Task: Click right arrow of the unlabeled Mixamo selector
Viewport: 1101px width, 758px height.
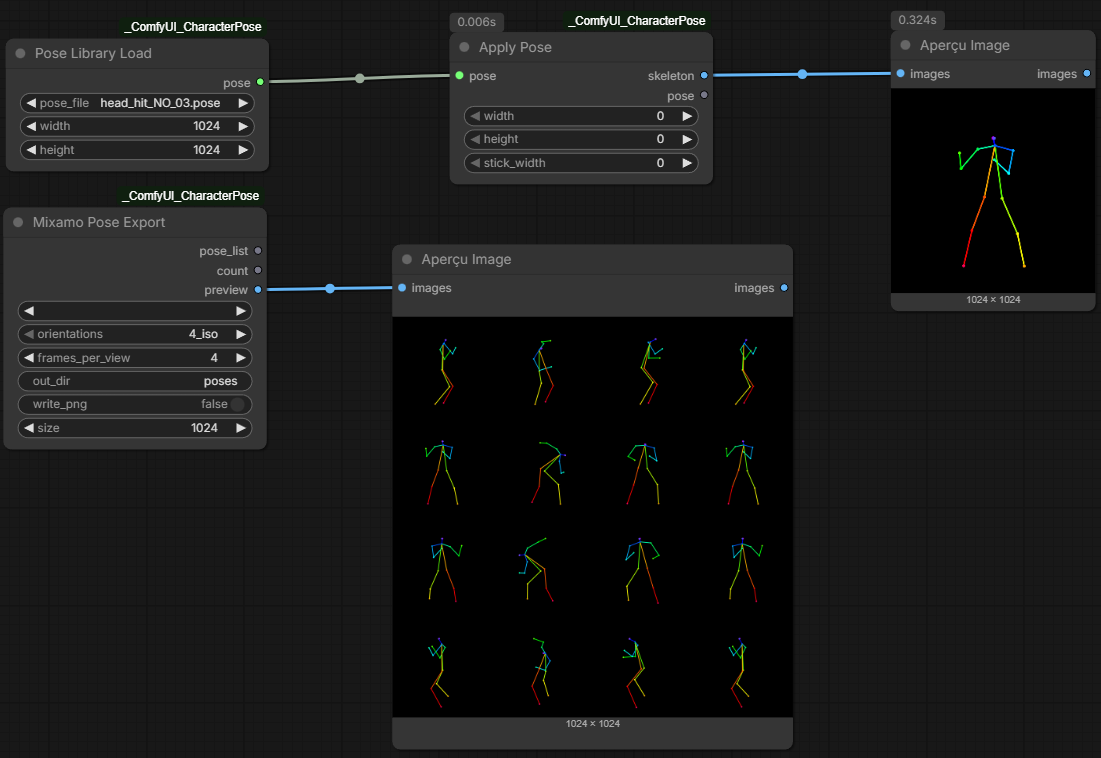Action: (241, 311)
